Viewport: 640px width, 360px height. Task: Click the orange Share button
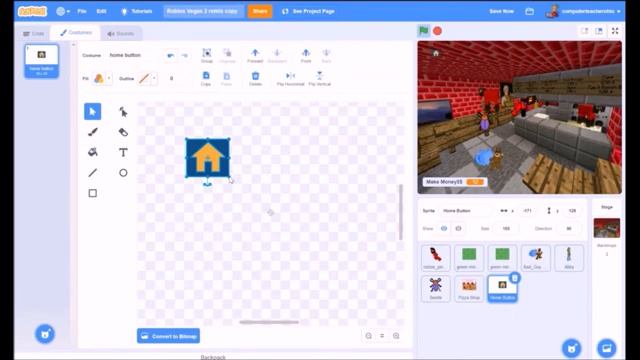tap(260, 11)
